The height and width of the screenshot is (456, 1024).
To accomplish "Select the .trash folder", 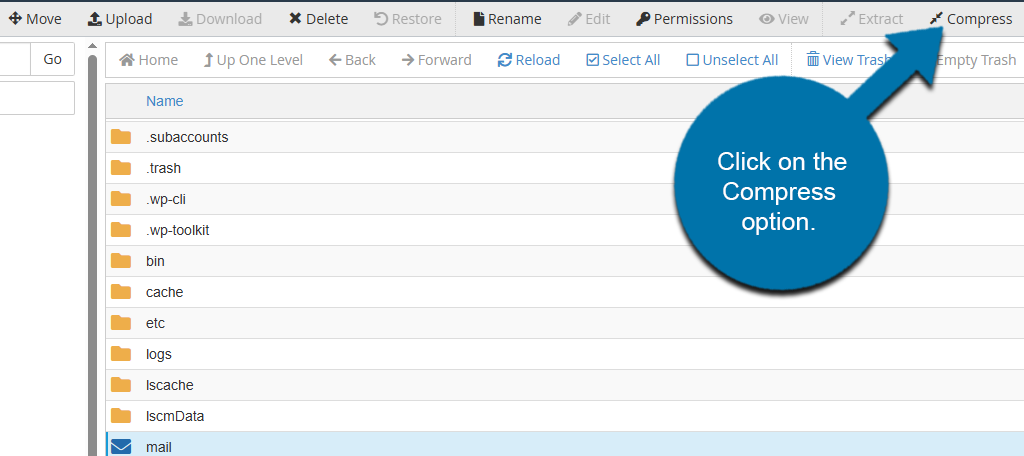I will pyautogui.click(x=163, y=168).
